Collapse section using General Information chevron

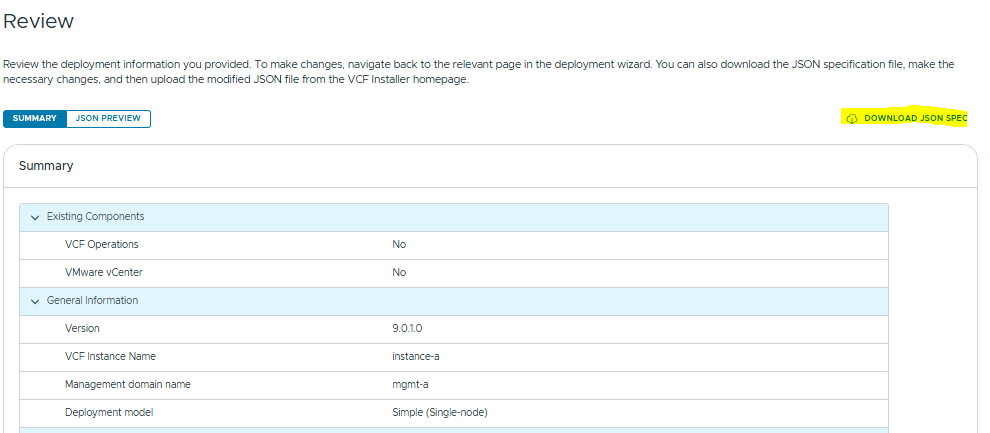point(35,301)
